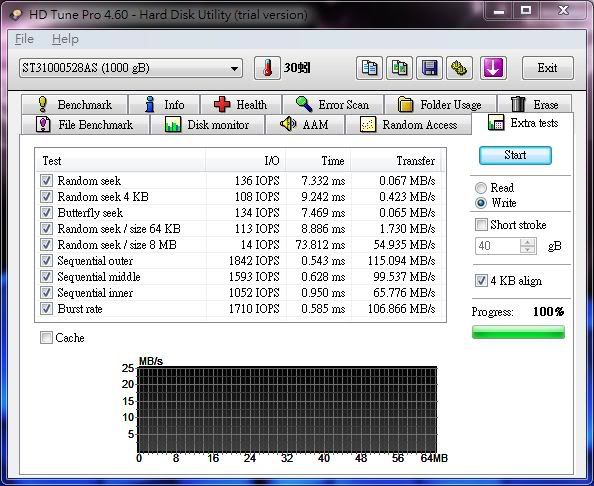Uncheck the Sequential middle test

(x=46, y=277)
